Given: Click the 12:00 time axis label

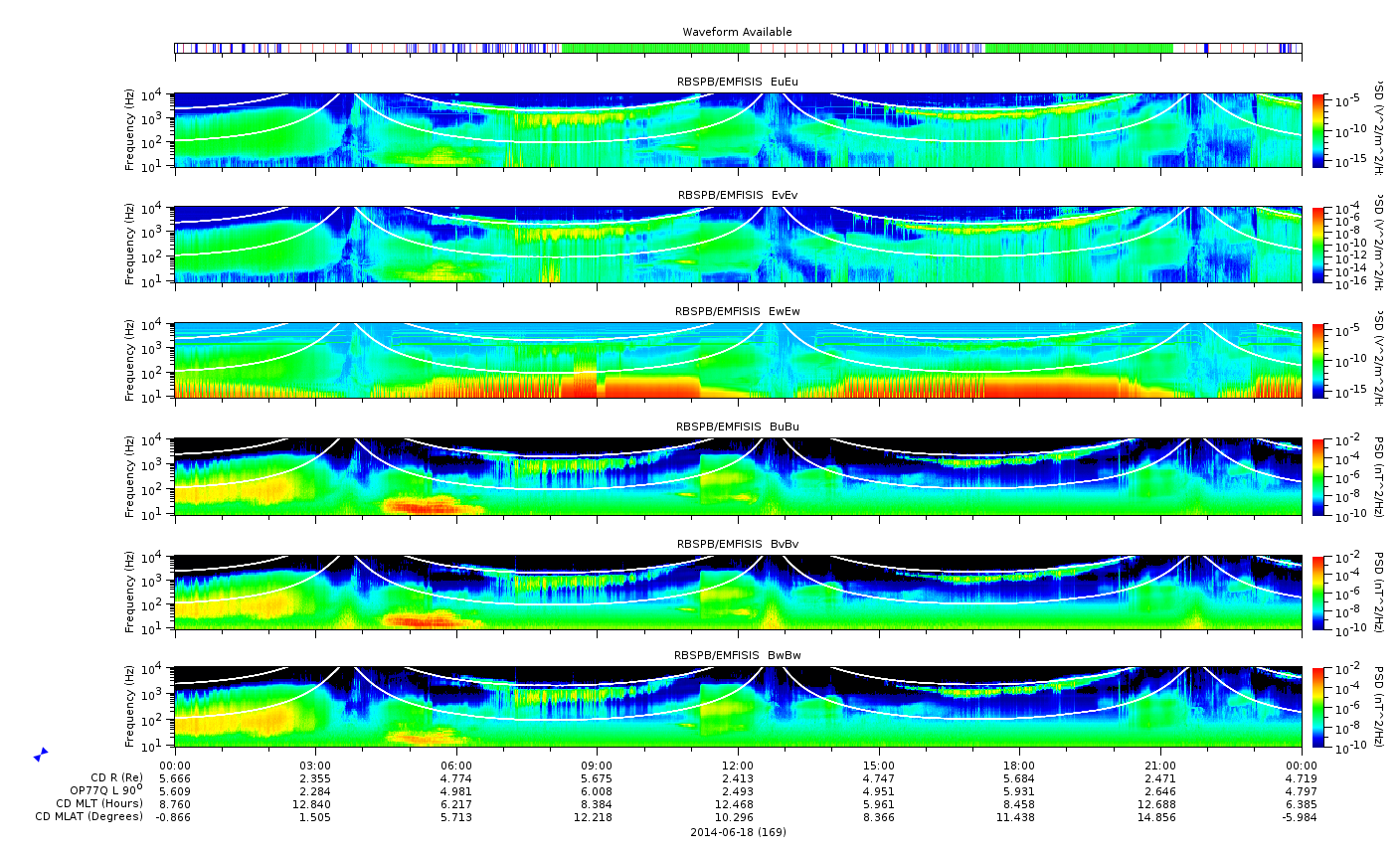Looking at the screenshot, I should (x=737, y=765).
